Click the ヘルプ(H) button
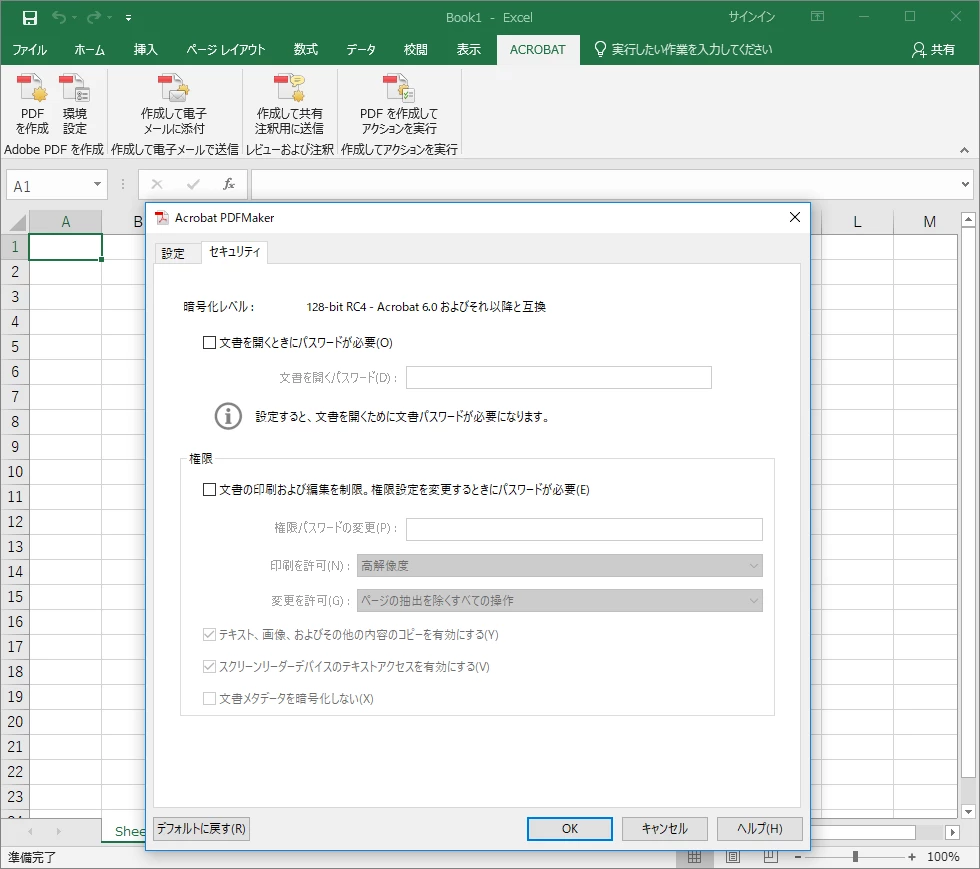Viewport: 980px width, 869px height. click(x=759, y=829)
